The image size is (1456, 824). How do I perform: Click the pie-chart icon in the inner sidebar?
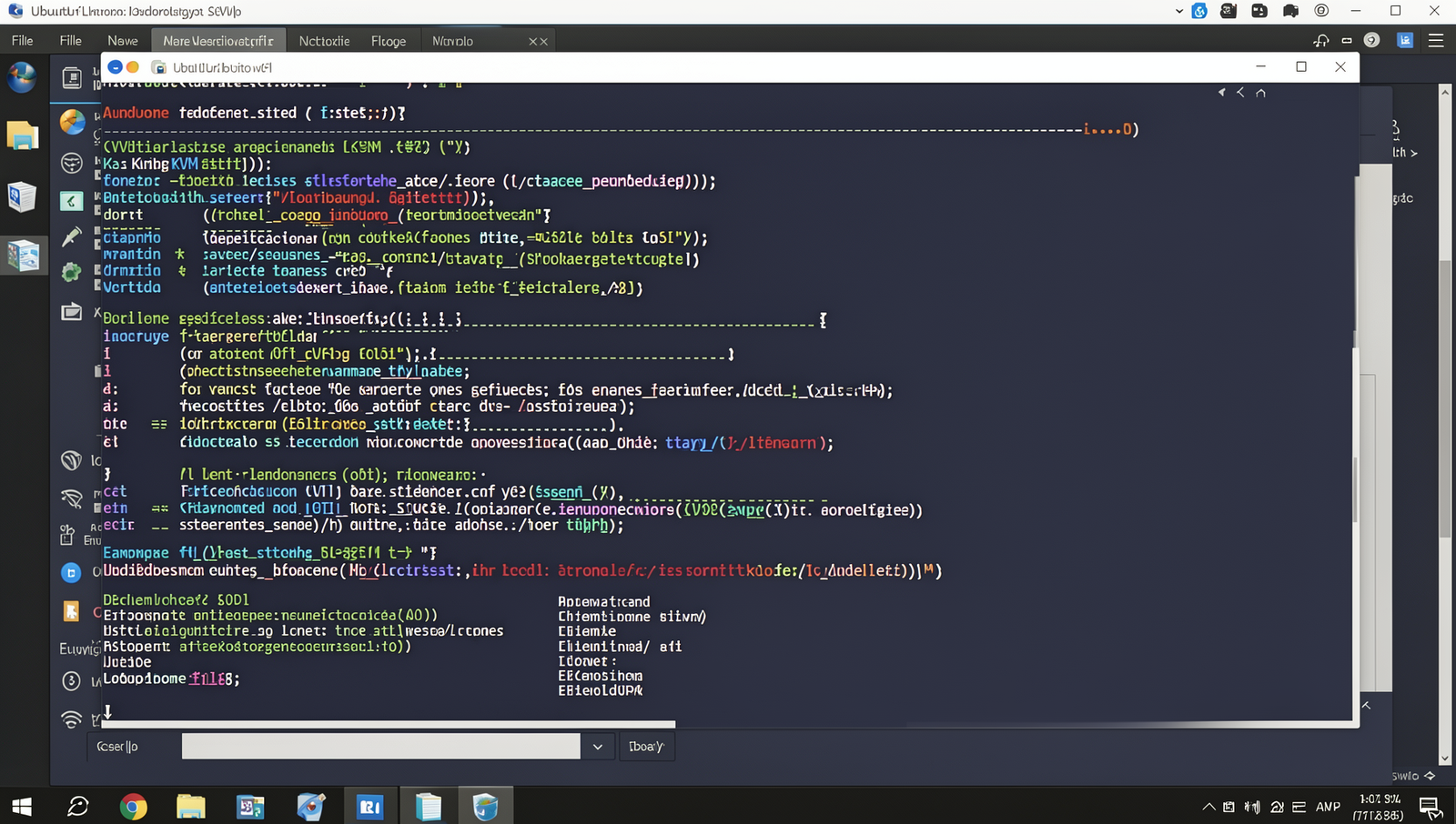tap(72, 121)
